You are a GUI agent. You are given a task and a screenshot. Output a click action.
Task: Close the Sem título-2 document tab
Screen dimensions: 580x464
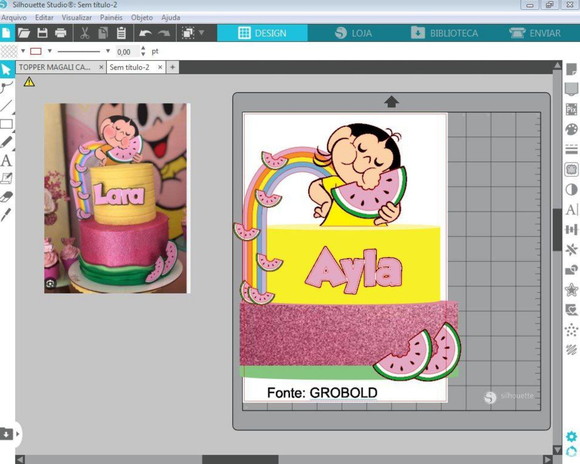click(160, 67)
